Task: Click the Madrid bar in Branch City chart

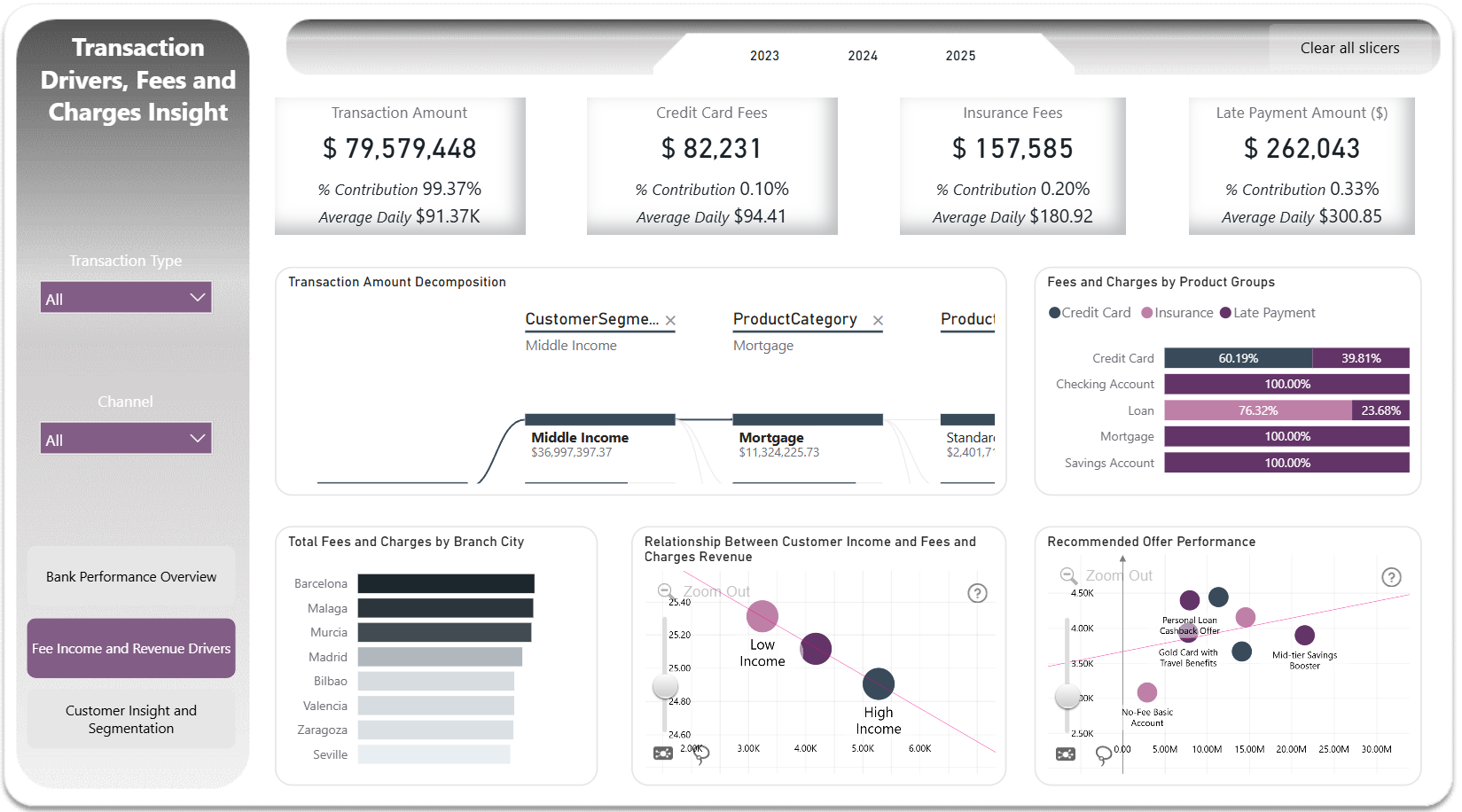Action: (440, 657)
